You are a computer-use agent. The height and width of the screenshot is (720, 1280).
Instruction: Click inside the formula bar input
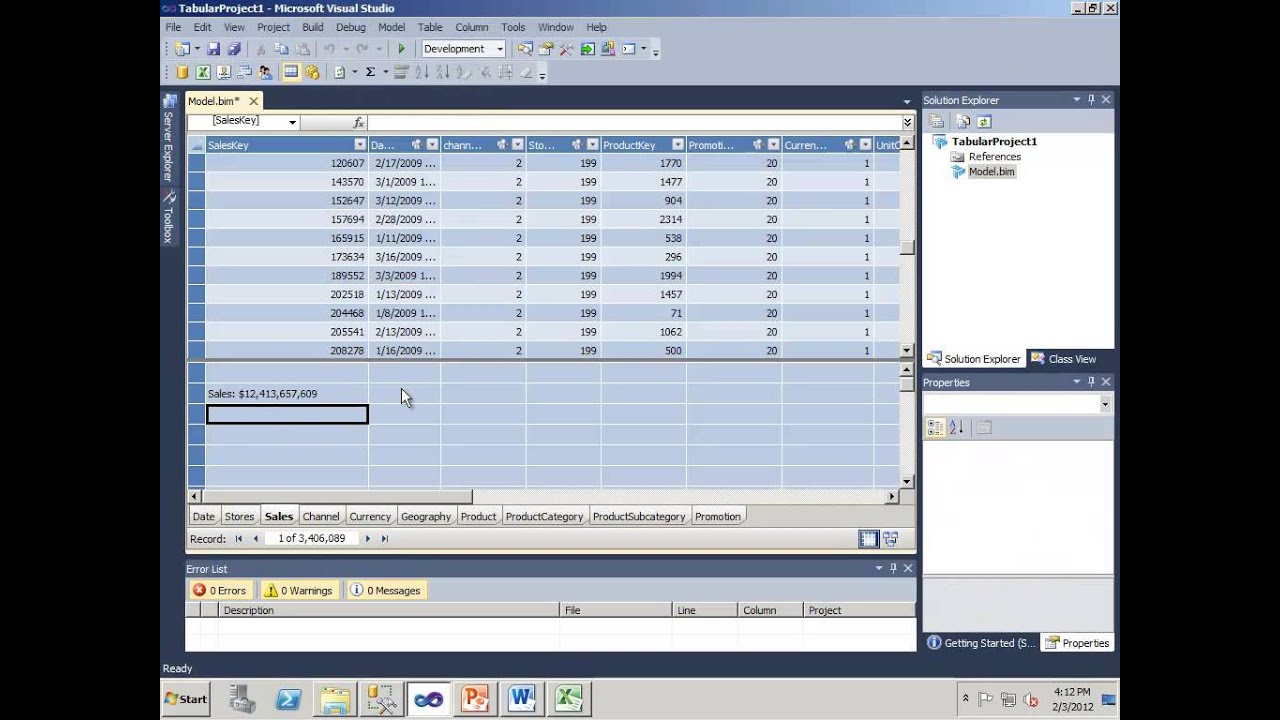[634, 122]
